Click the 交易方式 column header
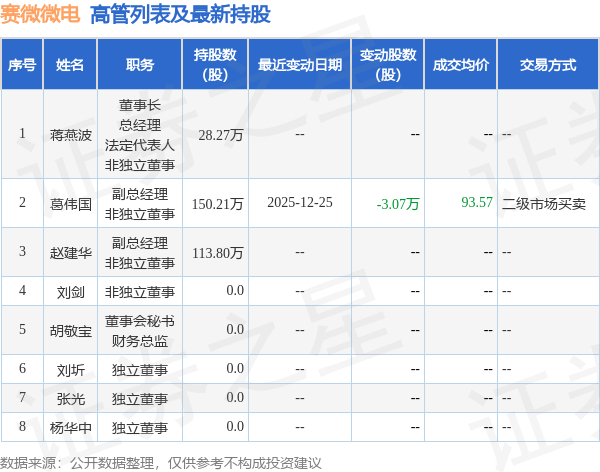The image size is (600, 472). tap(548, 65)
